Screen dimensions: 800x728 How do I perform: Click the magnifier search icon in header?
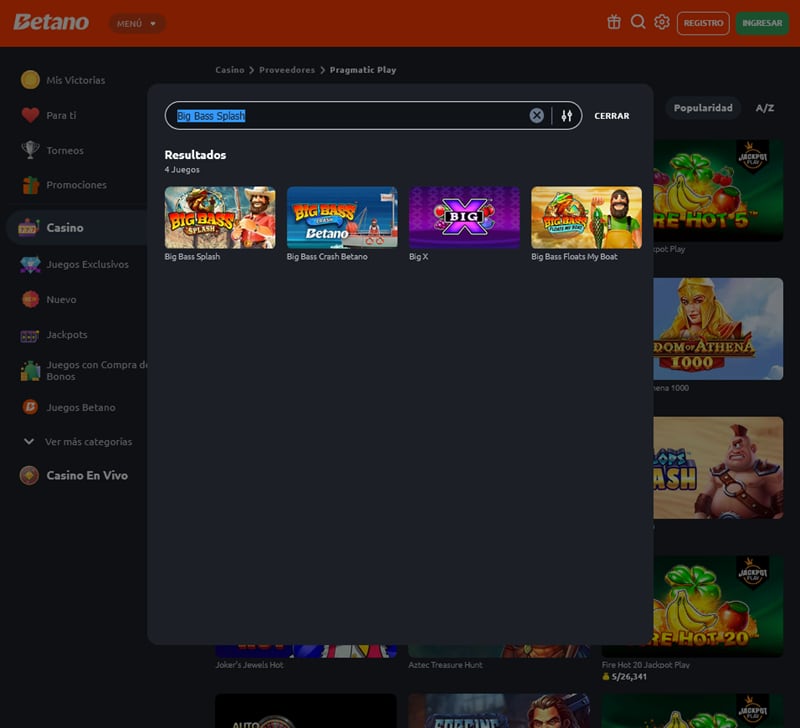638,22
